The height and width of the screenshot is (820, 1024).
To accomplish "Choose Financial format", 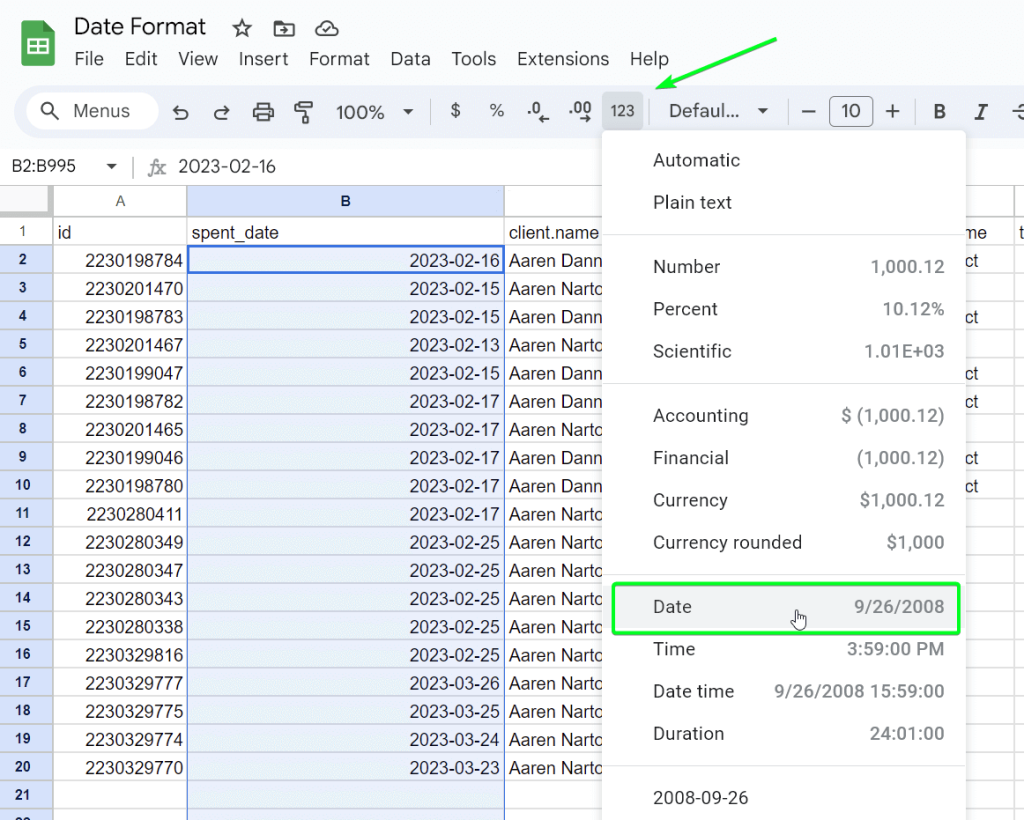I will tap(784, 458).
